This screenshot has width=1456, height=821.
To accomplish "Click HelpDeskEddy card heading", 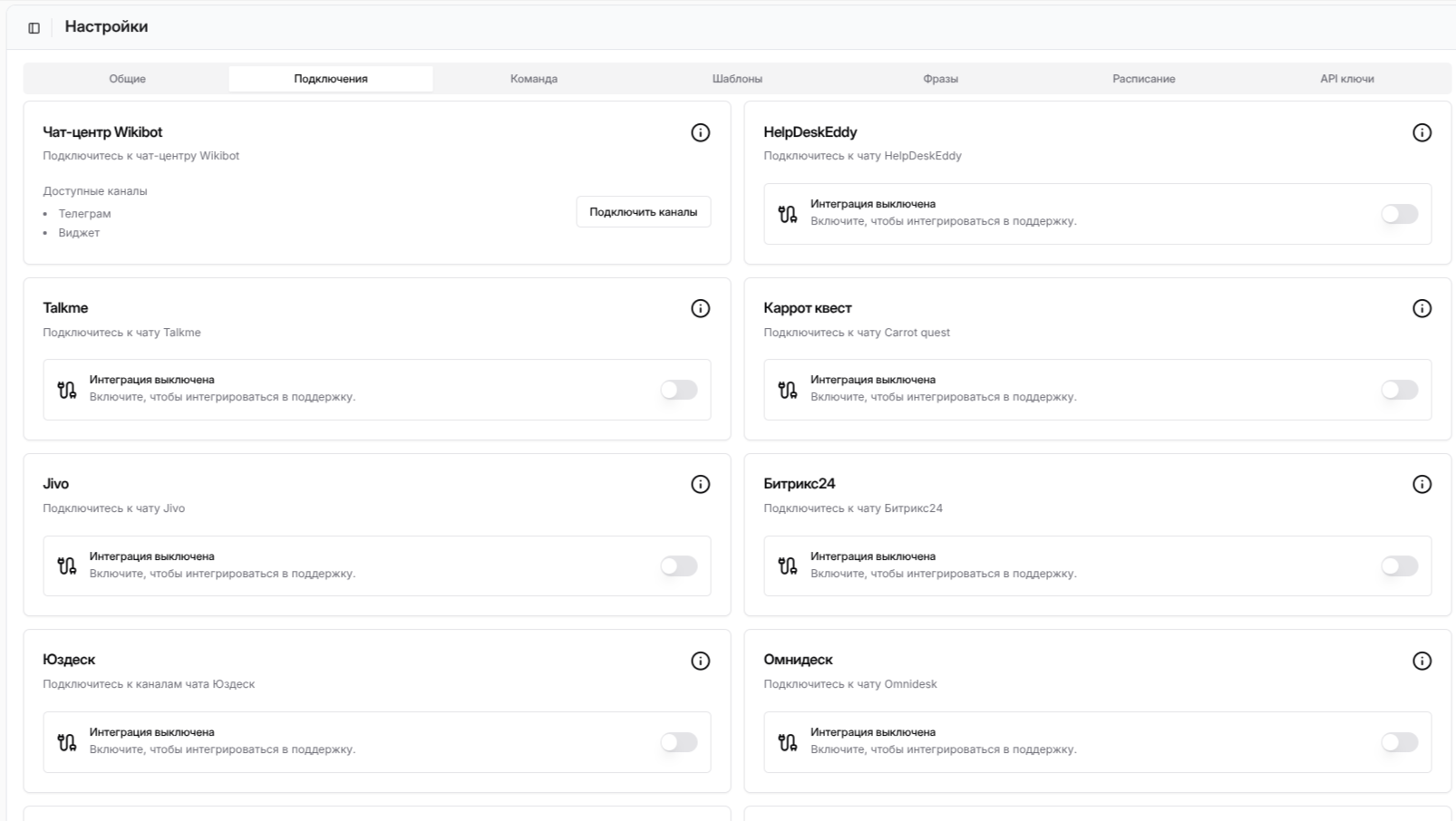I will click(x=811, y=132).
